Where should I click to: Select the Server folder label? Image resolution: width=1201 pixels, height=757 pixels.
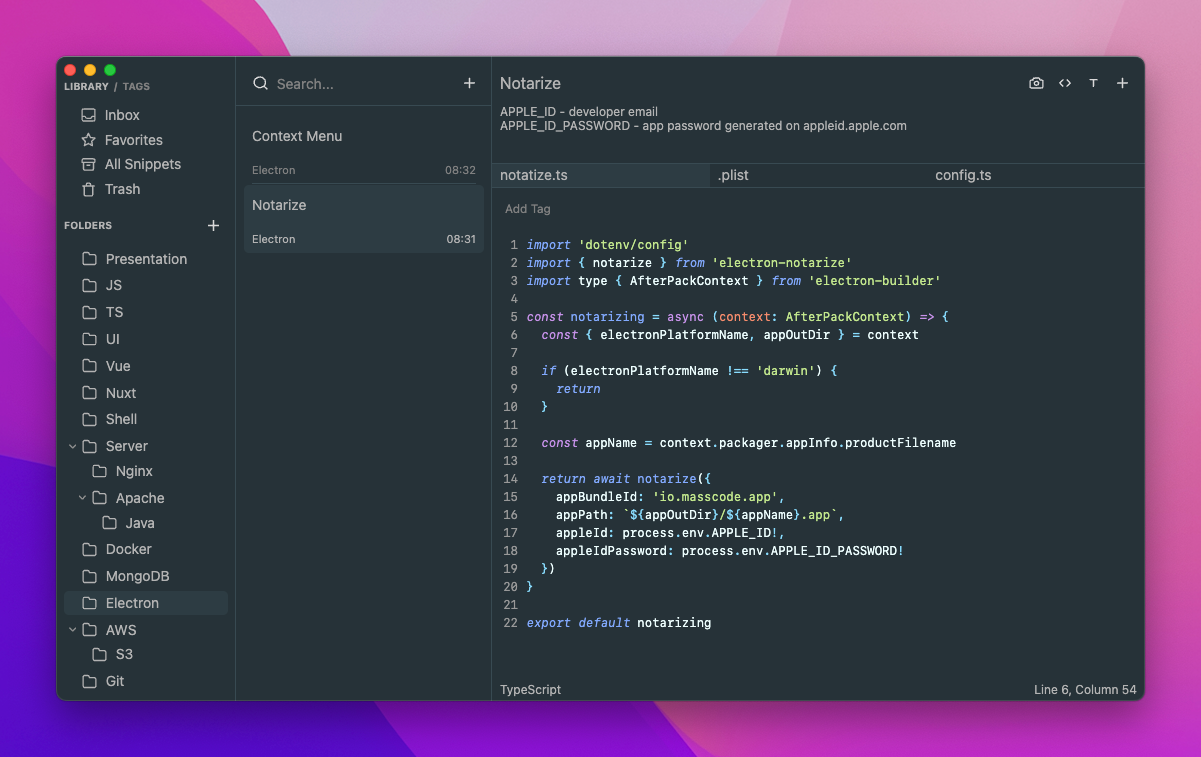coord(127,446)
